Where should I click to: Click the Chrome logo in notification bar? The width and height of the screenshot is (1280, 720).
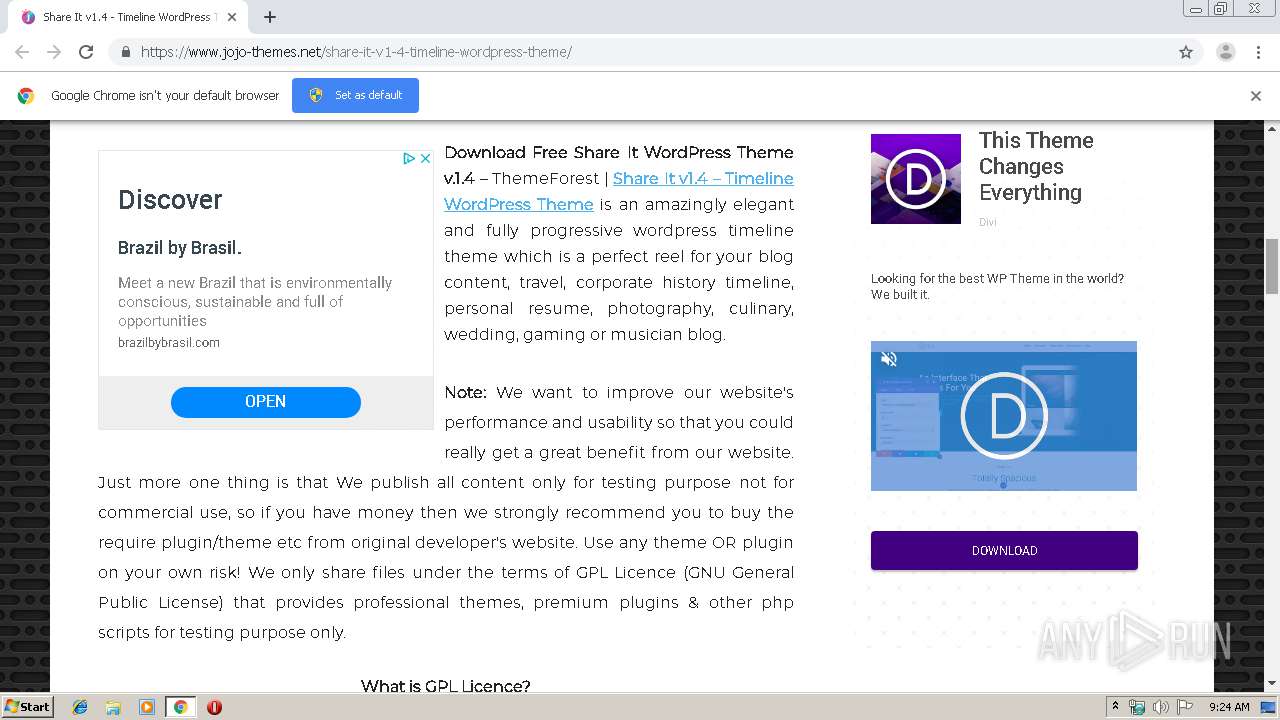(26, 96)
